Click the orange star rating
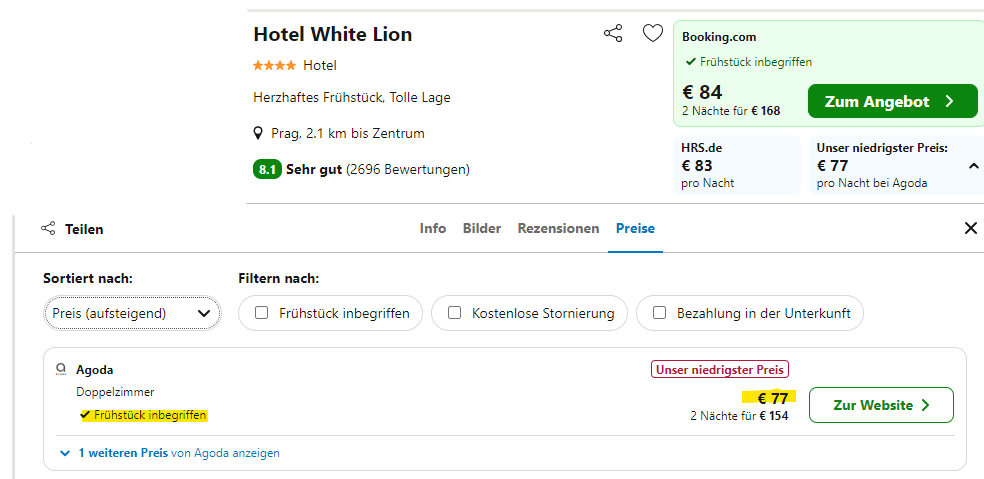Viewport: 984px width, 479px height. pyautogui.click(x=274, y=66)
